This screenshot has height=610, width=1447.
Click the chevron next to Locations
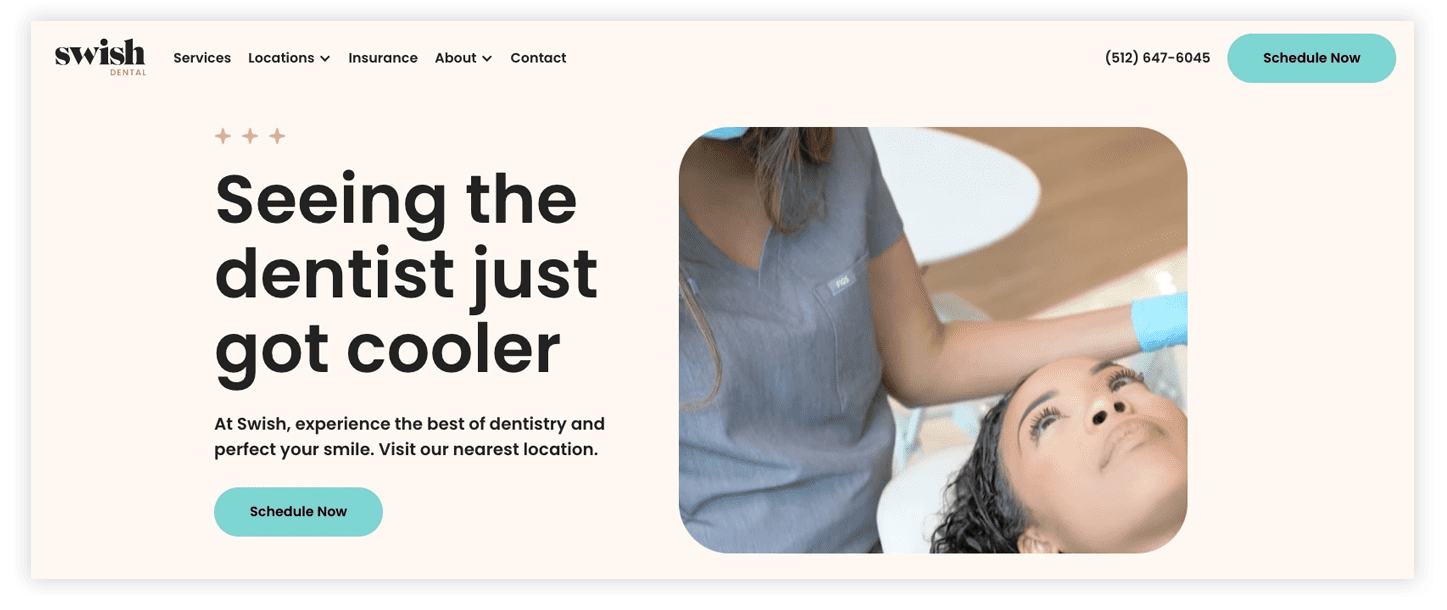325,59
